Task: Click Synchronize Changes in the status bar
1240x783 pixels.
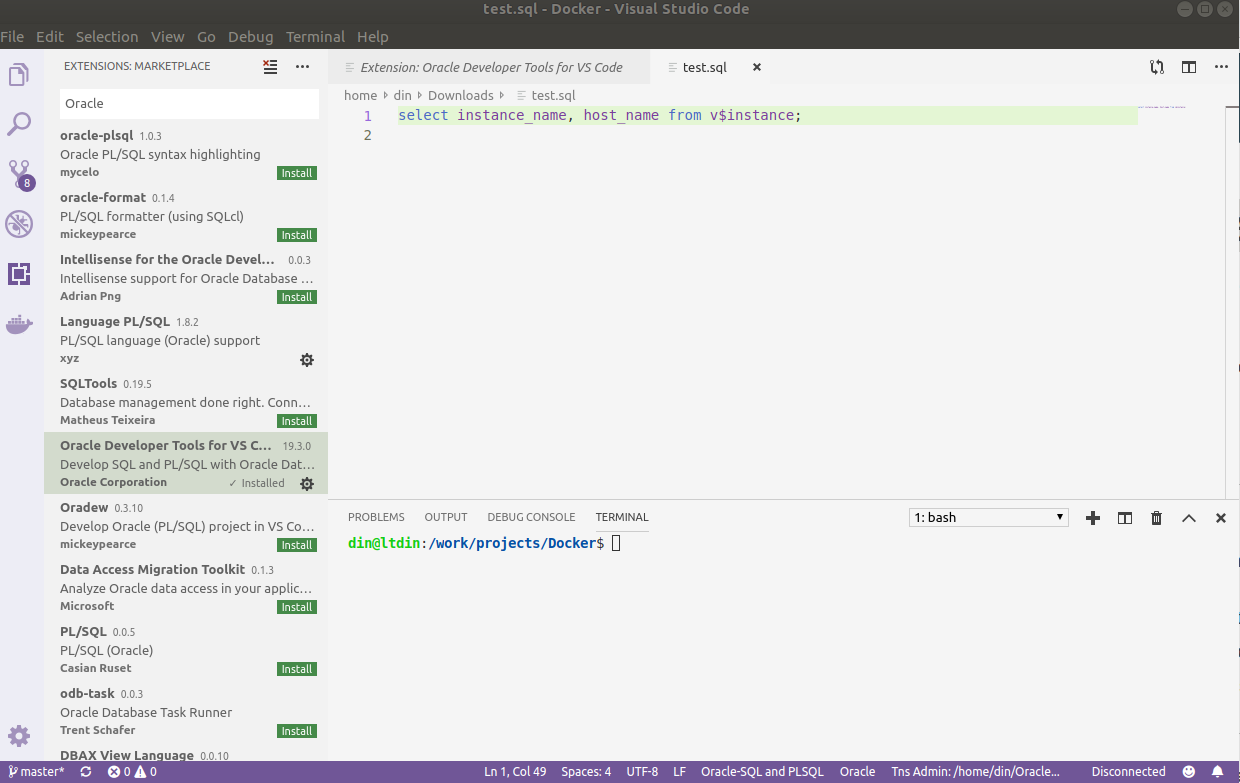Action: [85, 771]
